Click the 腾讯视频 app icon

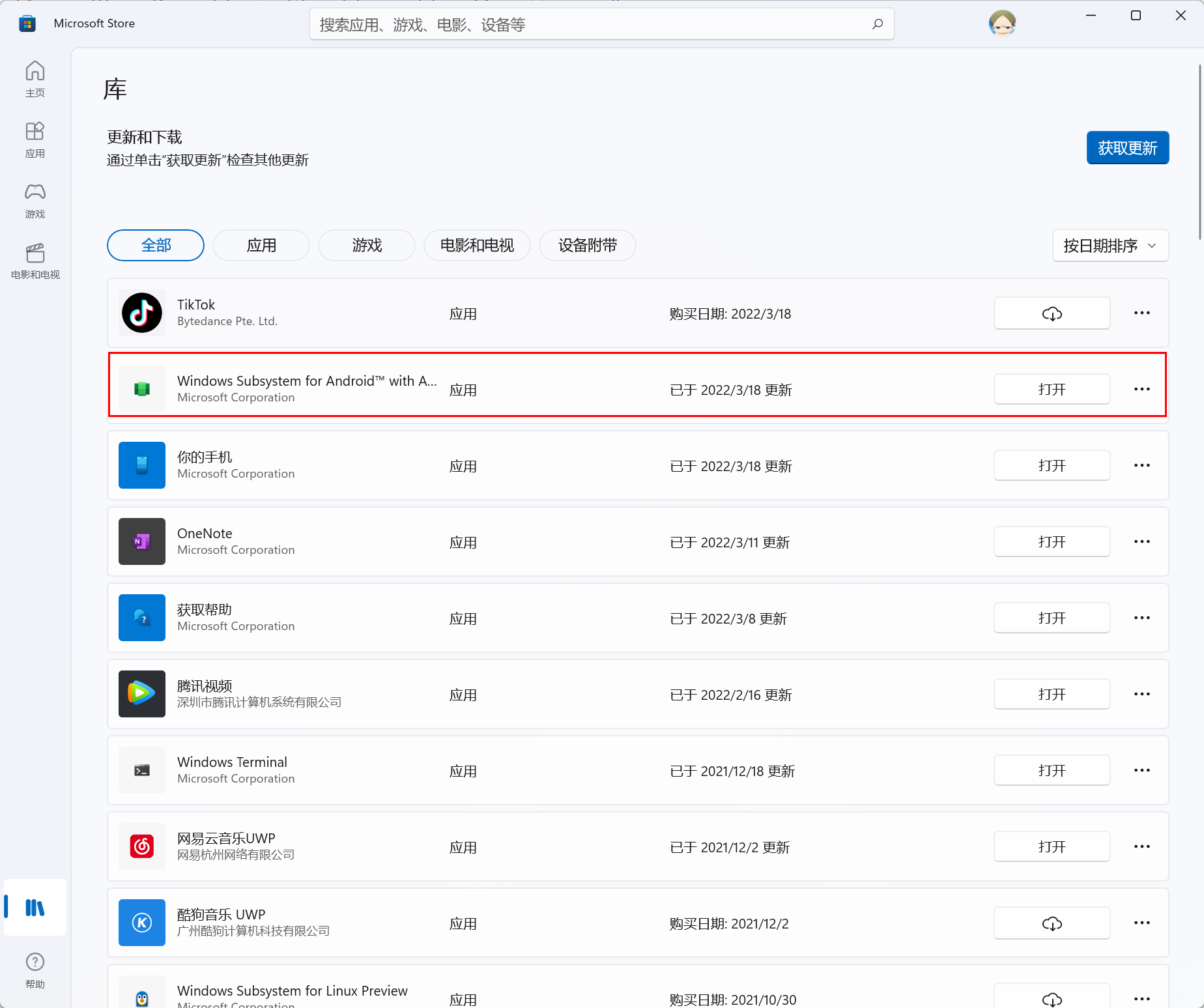tap(142, 694)
